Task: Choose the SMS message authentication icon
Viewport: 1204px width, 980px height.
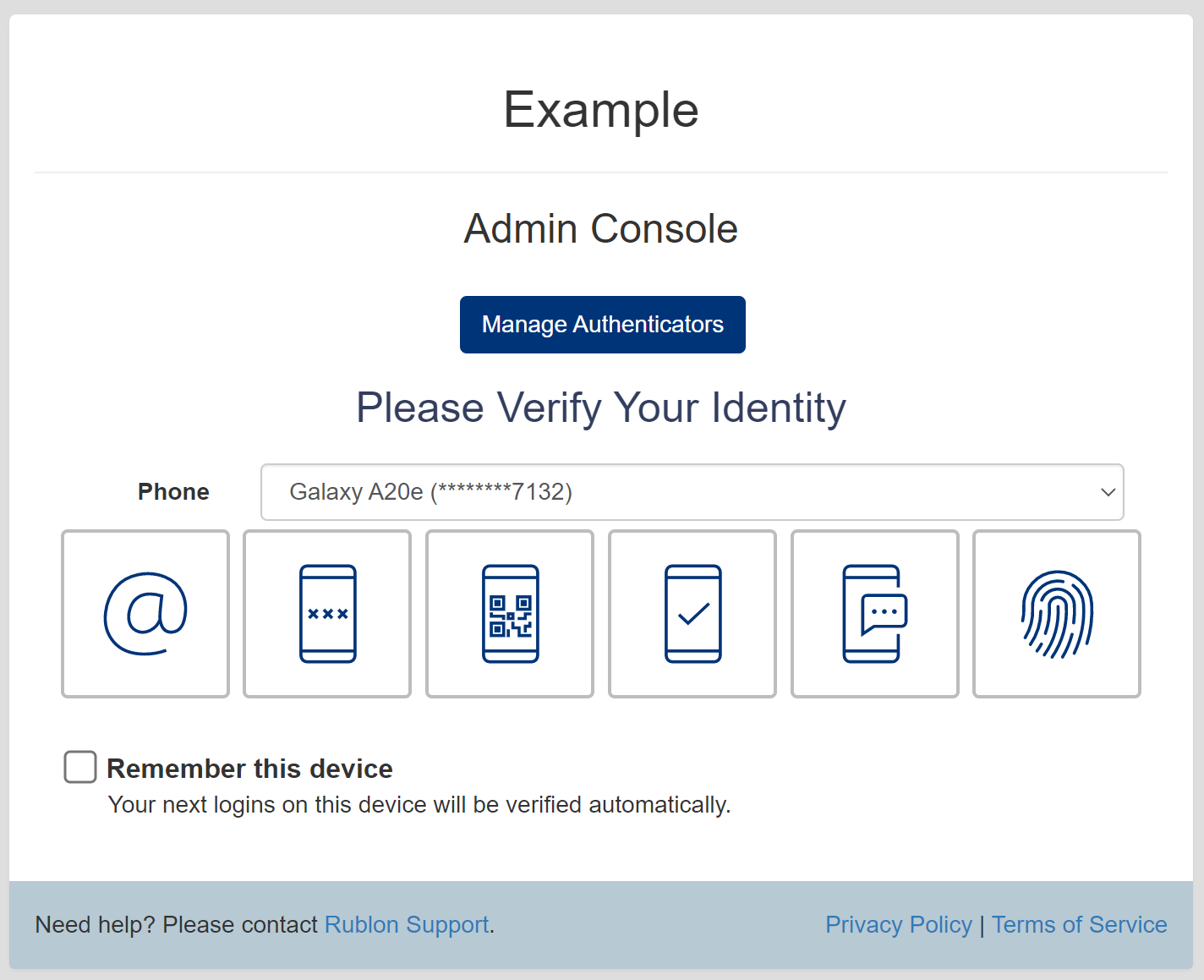Action: coord(875,614)
